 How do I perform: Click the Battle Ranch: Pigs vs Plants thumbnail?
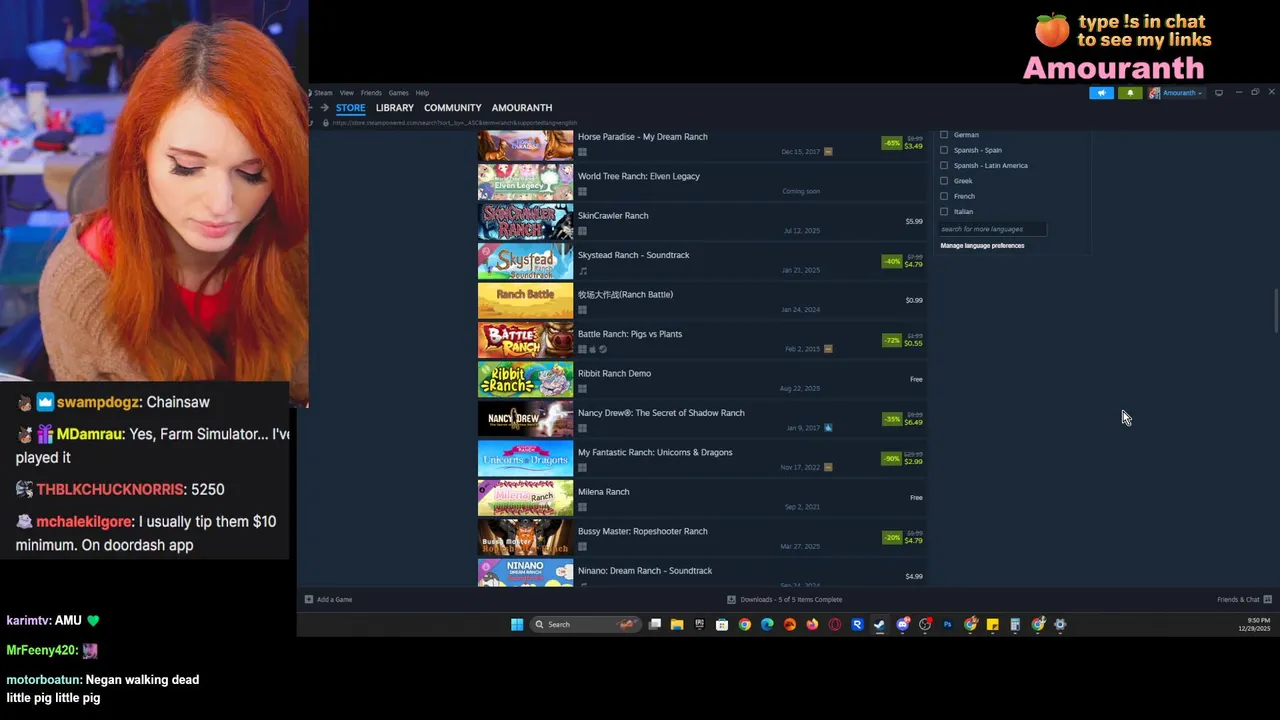click(525, 340)
